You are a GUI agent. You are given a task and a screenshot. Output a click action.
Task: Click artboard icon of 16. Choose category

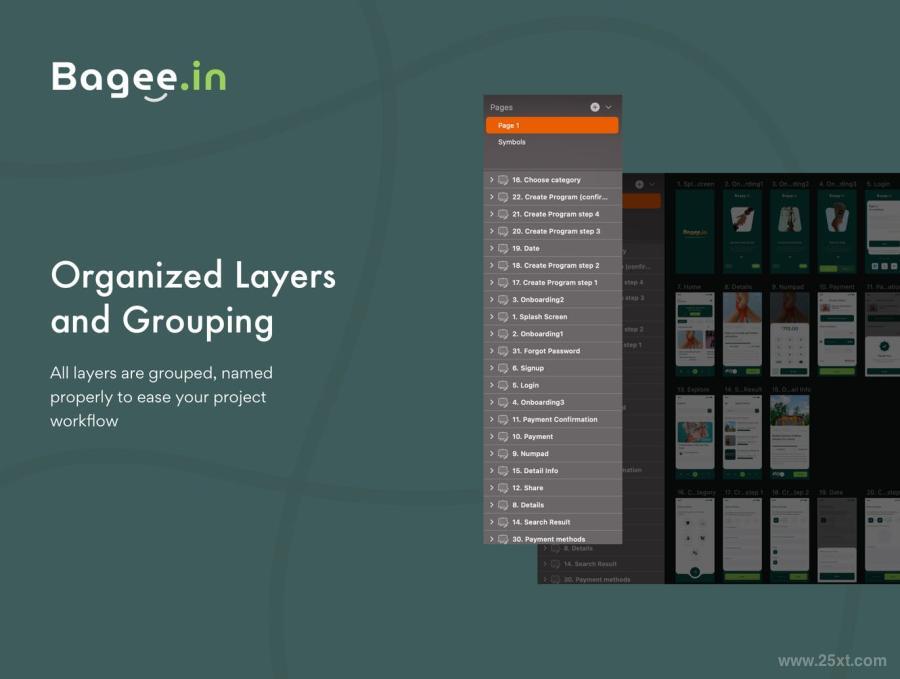click(503, 180)
